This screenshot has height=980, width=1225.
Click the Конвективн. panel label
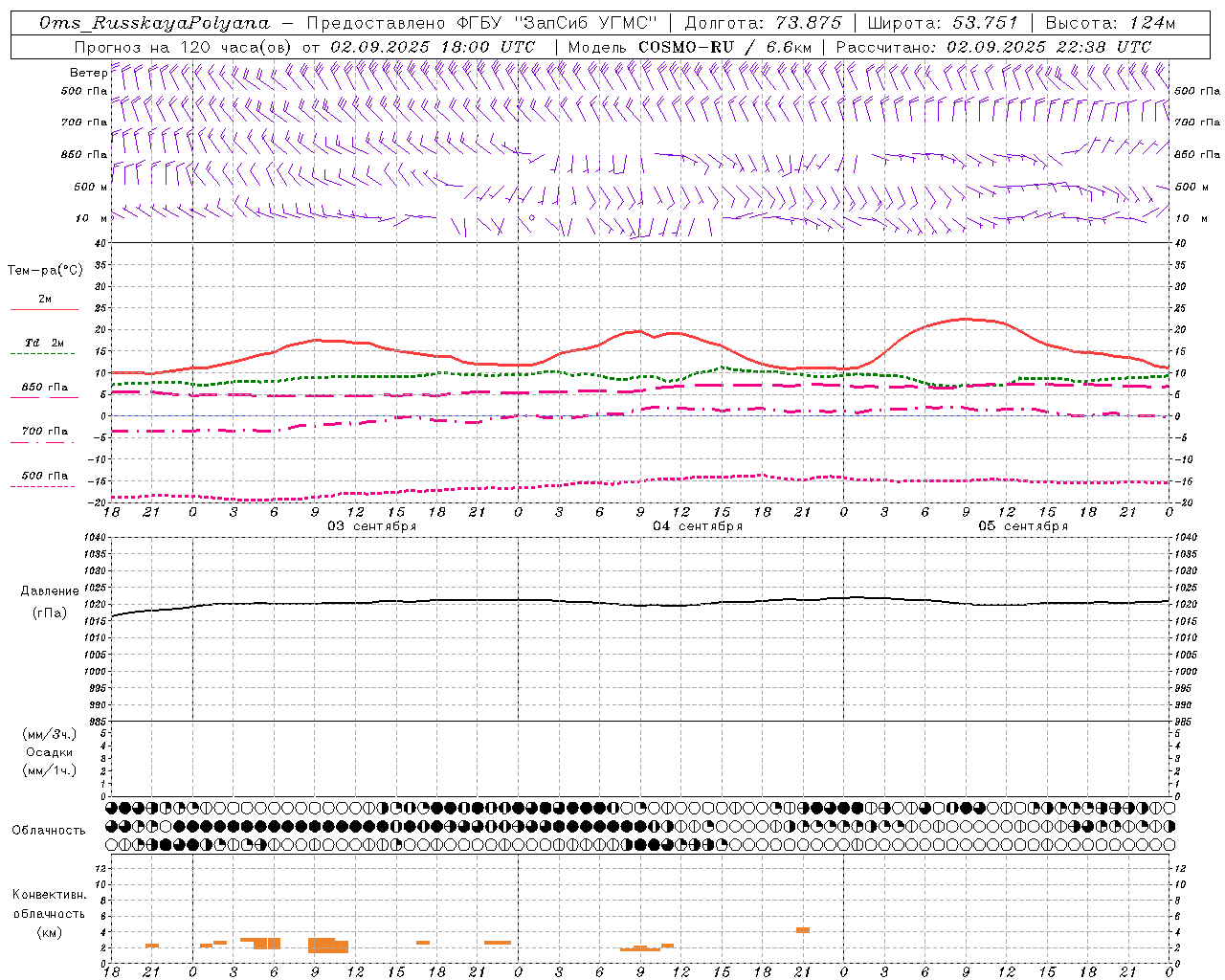click(49, 895)
